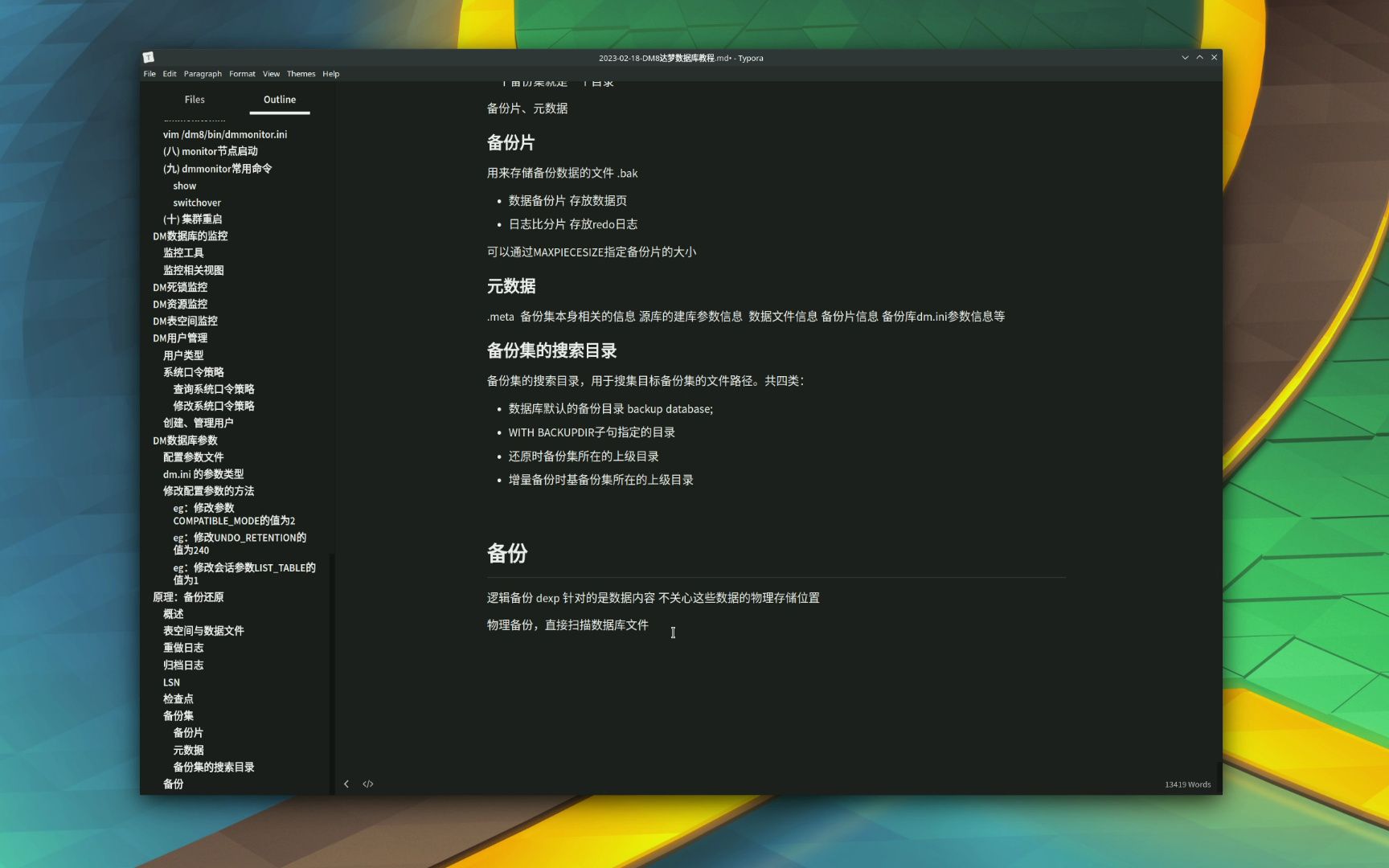Navigate to DM死锁监控 in outline
Viewport: 1389px width, 868px height.
pyautogui.click(x=180, y=287)
